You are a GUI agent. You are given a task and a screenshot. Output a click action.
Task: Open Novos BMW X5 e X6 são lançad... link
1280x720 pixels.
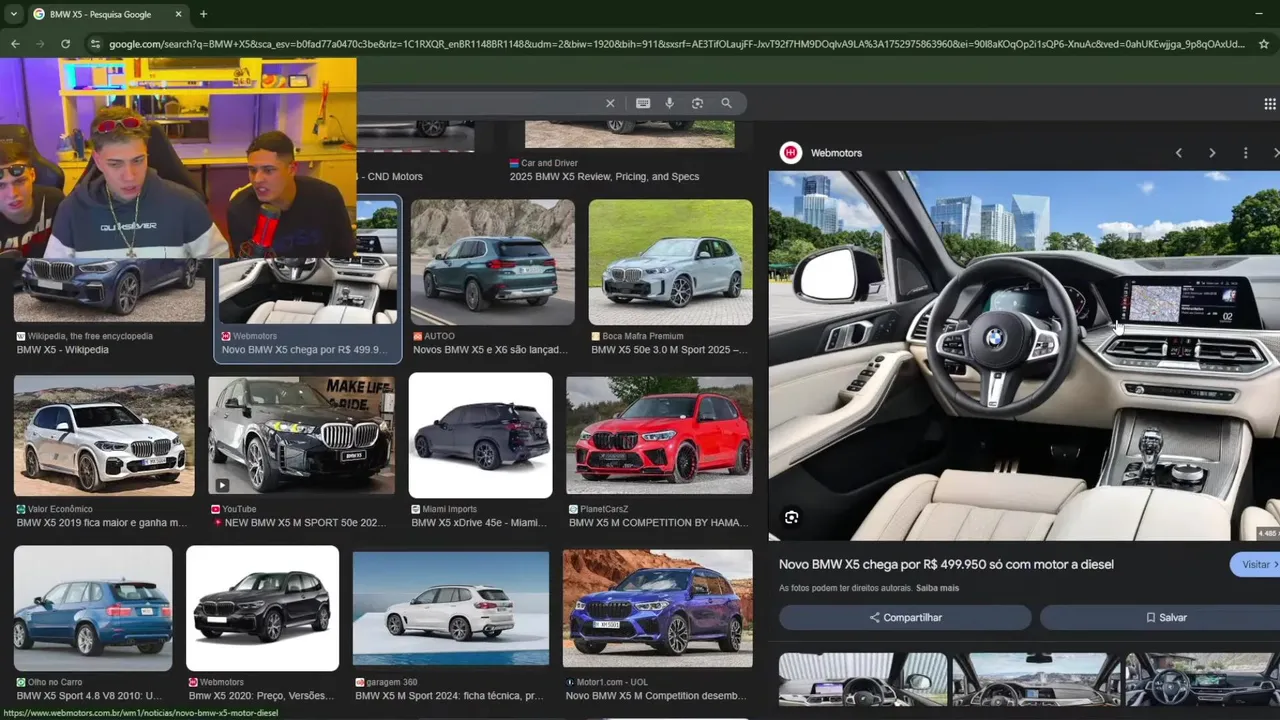click(x=490, y=350)
